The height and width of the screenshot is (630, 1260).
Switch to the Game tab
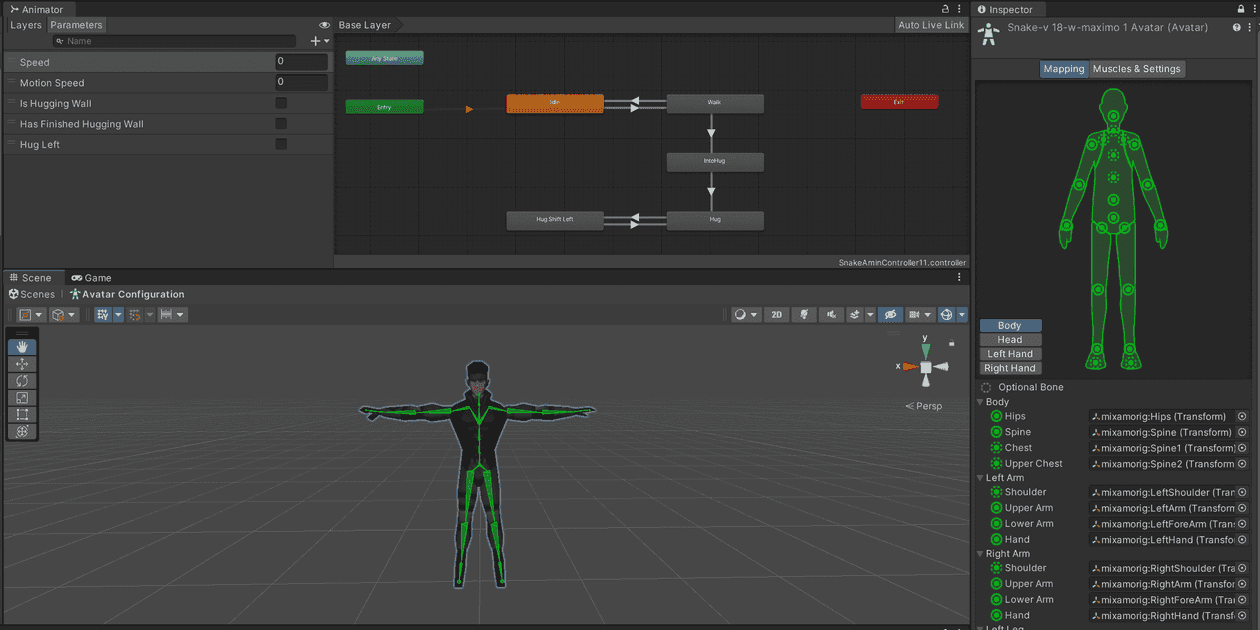[90, 277]
